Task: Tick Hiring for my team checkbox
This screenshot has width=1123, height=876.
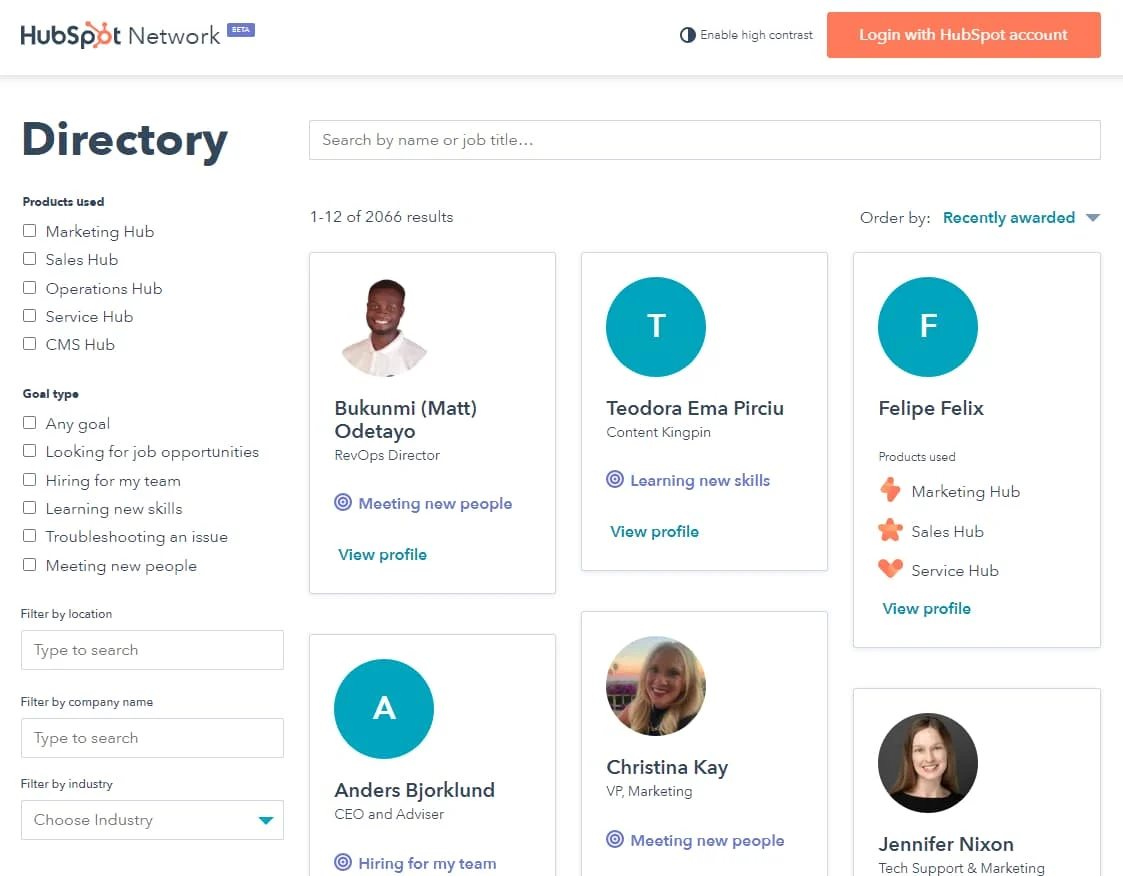Action: (29, 479)
